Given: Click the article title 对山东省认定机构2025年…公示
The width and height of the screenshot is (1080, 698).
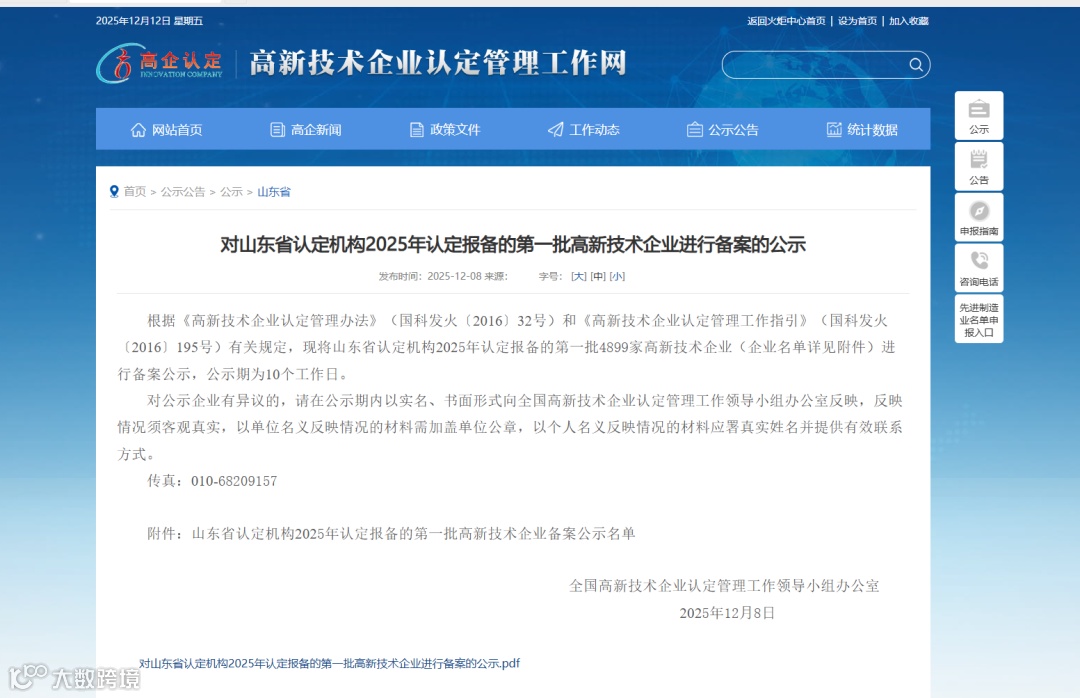Looking at the screenshot, I should [513, 245].
